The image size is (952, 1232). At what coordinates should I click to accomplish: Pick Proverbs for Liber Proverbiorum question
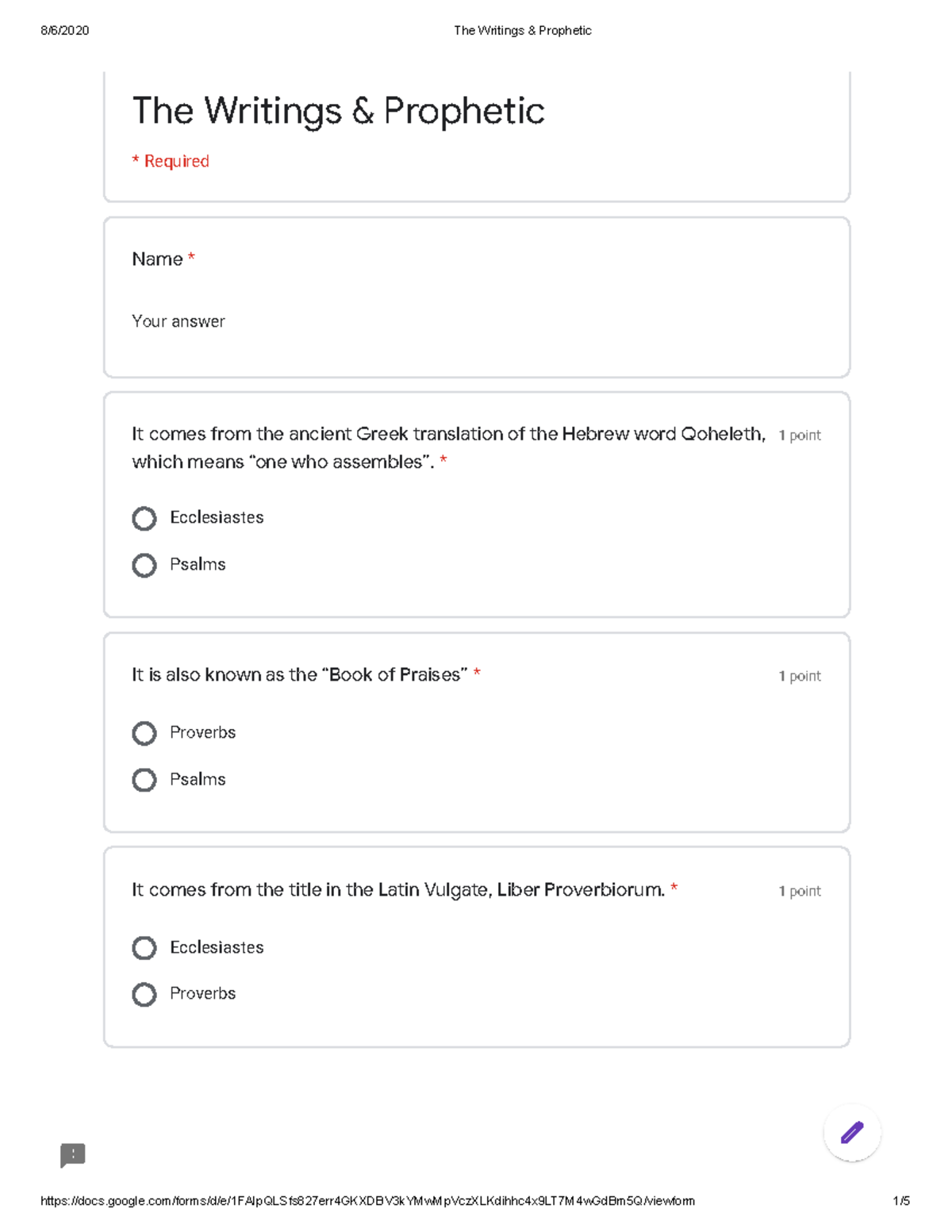144,995
